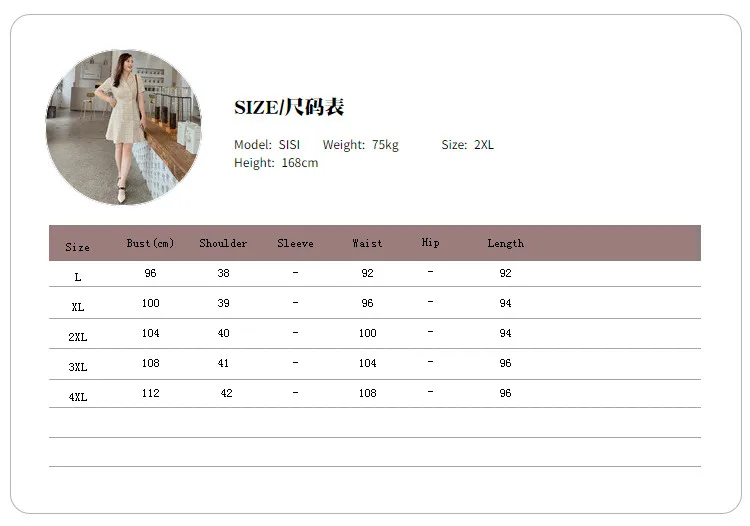This screenshot has height=526, width=750.
Task: Click length value 92 in the L row
Action: (506, 273)
